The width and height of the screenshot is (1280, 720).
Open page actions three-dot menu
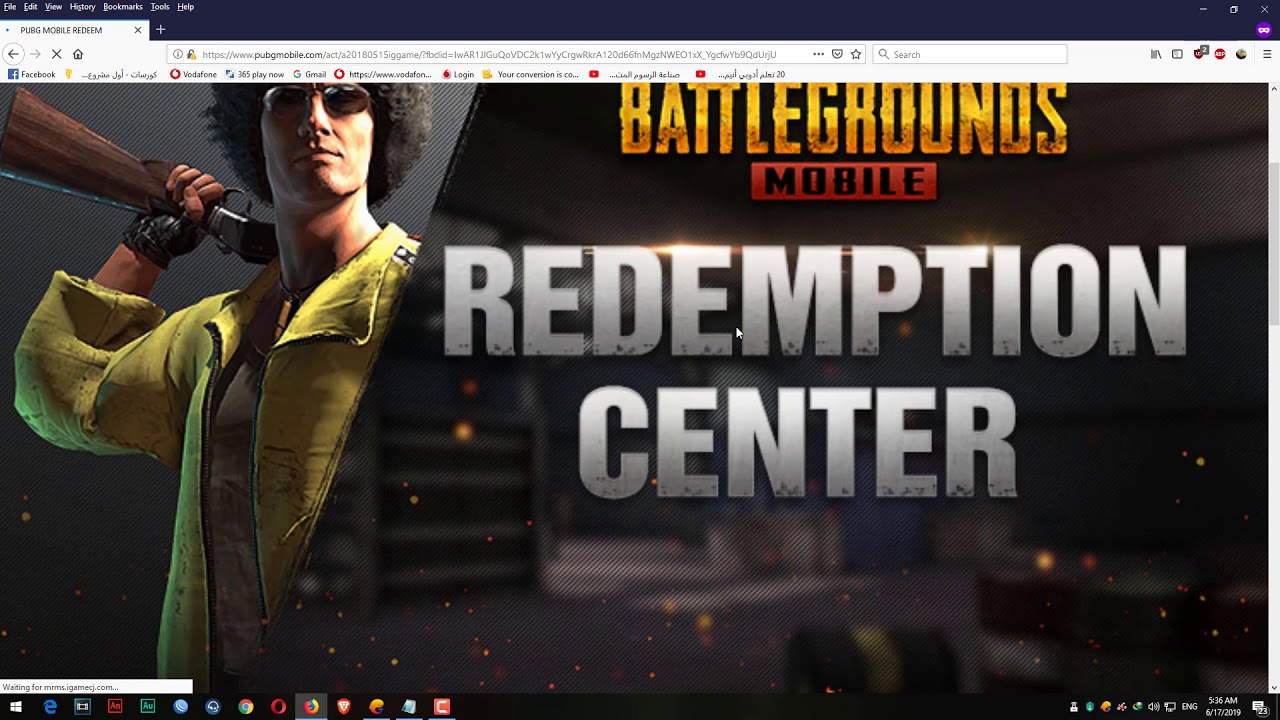[818, 54]
